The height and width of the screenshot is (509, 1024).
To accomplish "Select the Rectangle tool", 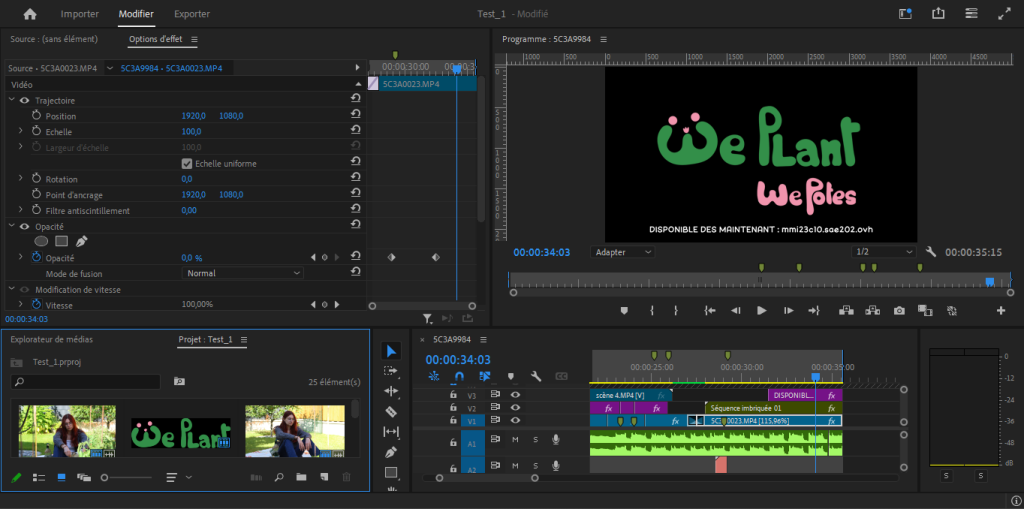I will tap(391, 472).
